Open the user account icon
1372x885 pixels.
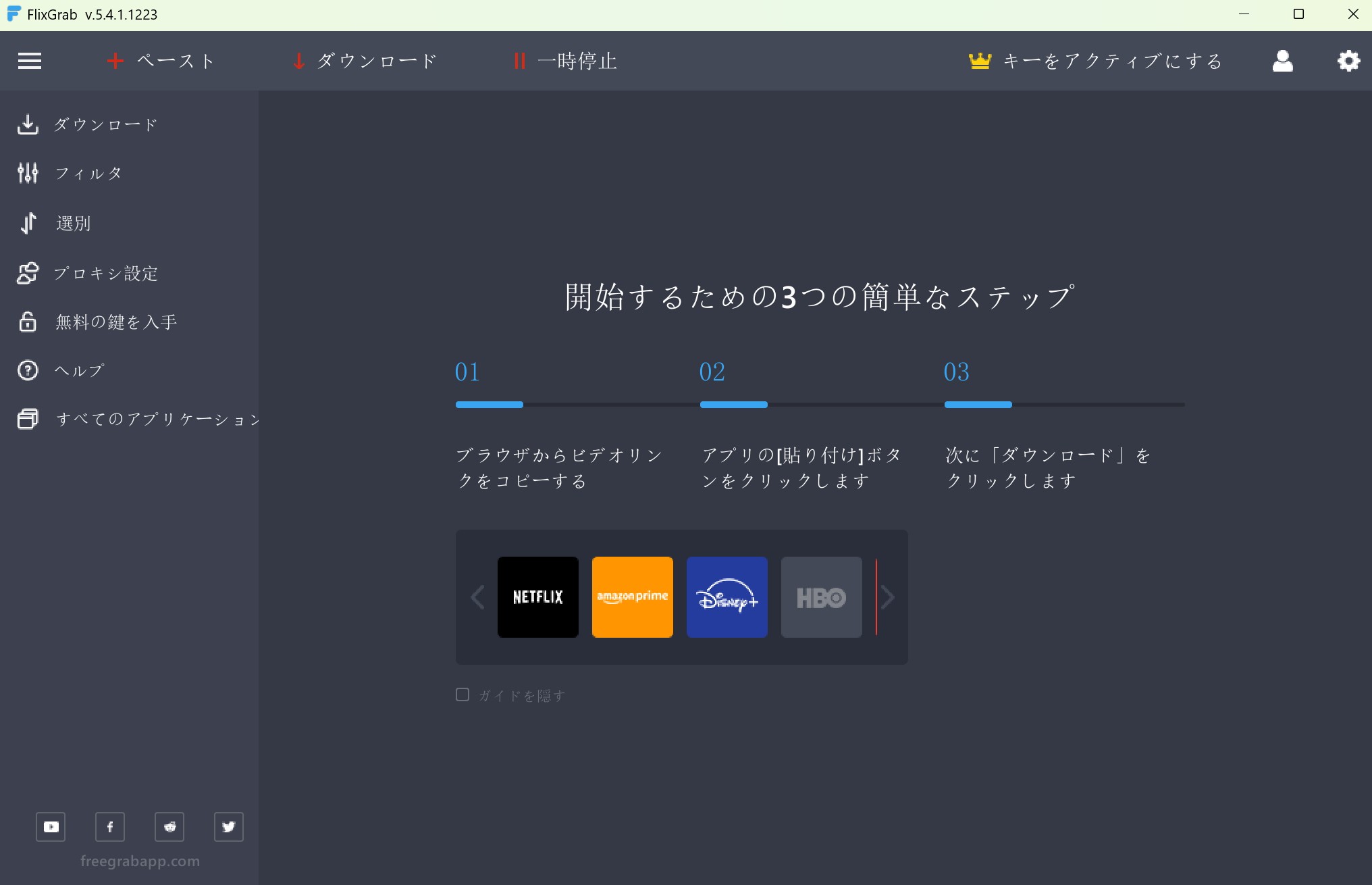(1282, 61)
